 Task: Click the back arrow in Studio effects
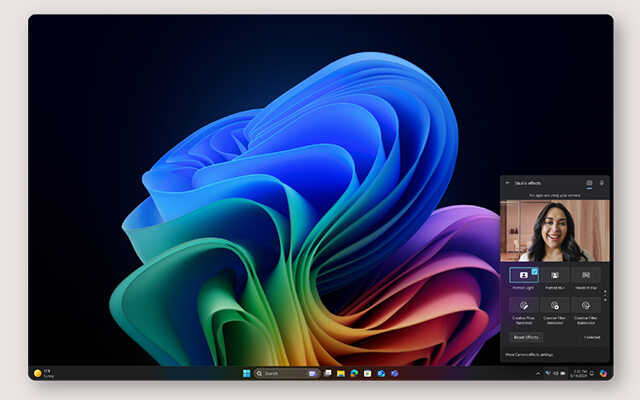click(x=507, y=183)
